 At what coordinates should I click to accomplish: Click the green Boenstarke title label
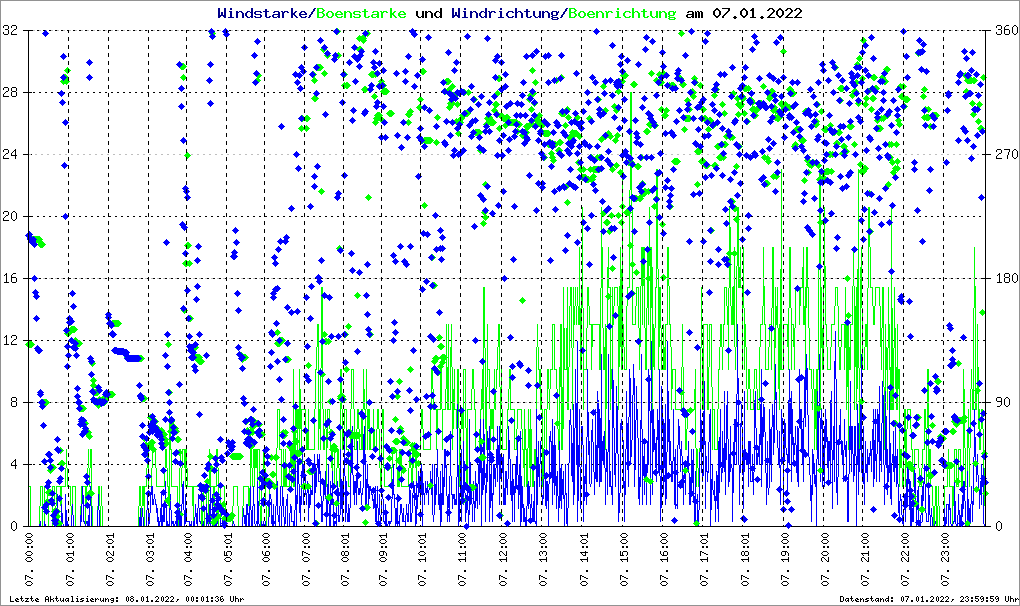click(x=361, y=13)
